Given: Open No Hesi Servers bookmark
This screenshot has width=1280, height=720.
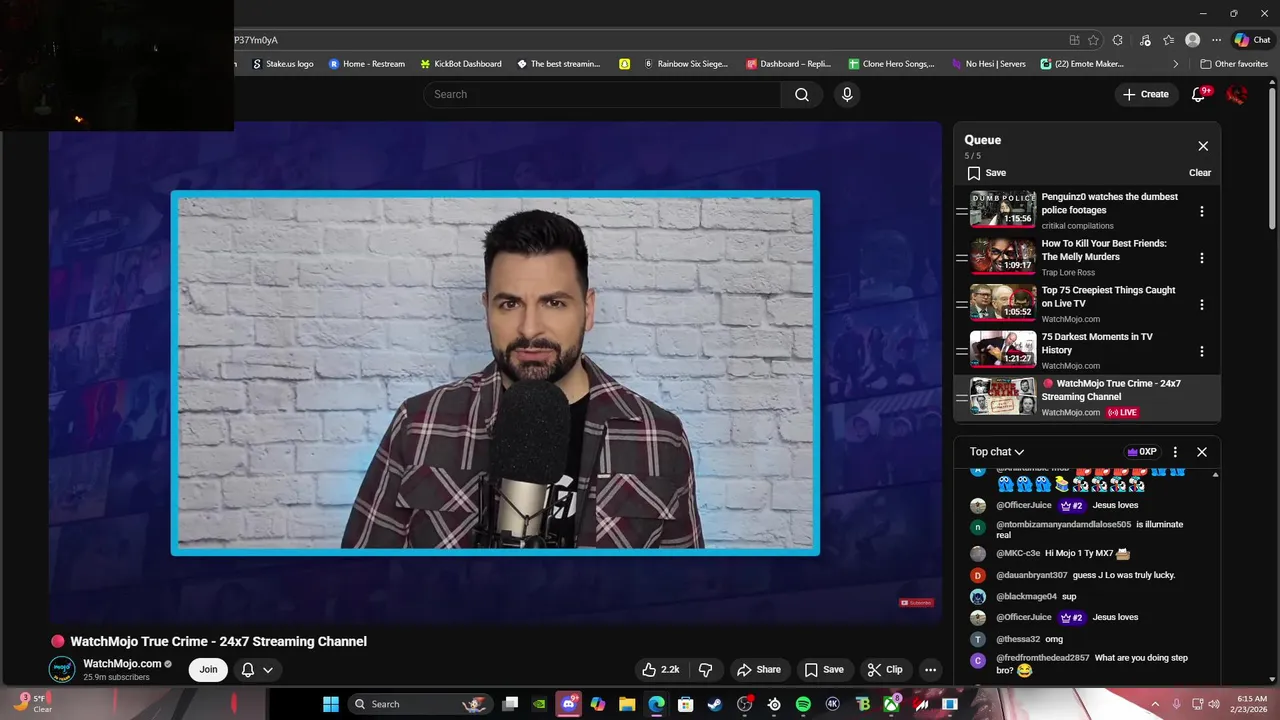Looking at the screenshot, I should click(989, 64).
